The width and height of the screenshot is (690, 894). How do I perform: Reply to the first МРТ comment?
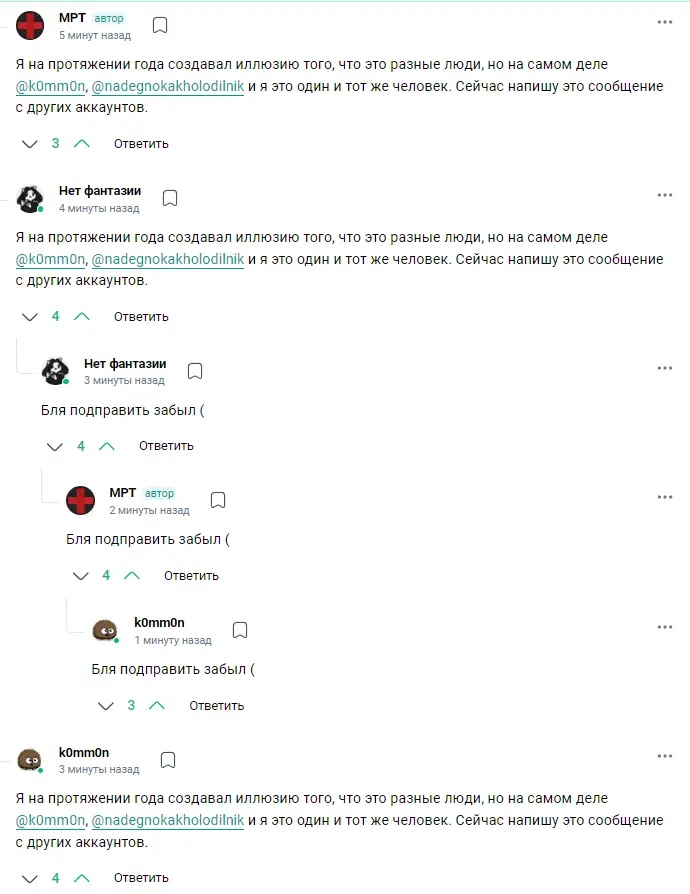click(141, 144)
